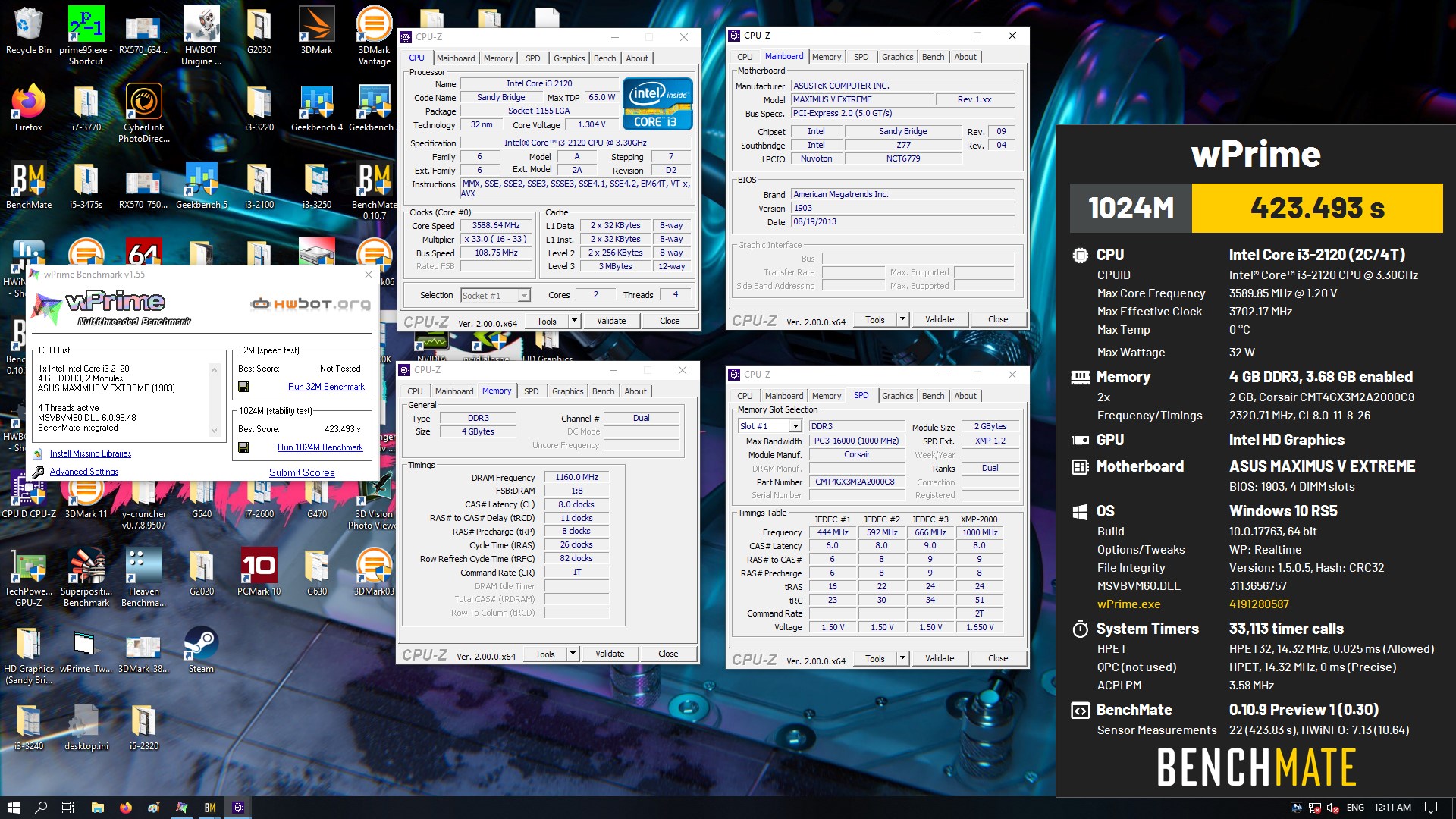Open the Windows Start menu
This screenshot has width=1456, height=819.
click(13, 808)
